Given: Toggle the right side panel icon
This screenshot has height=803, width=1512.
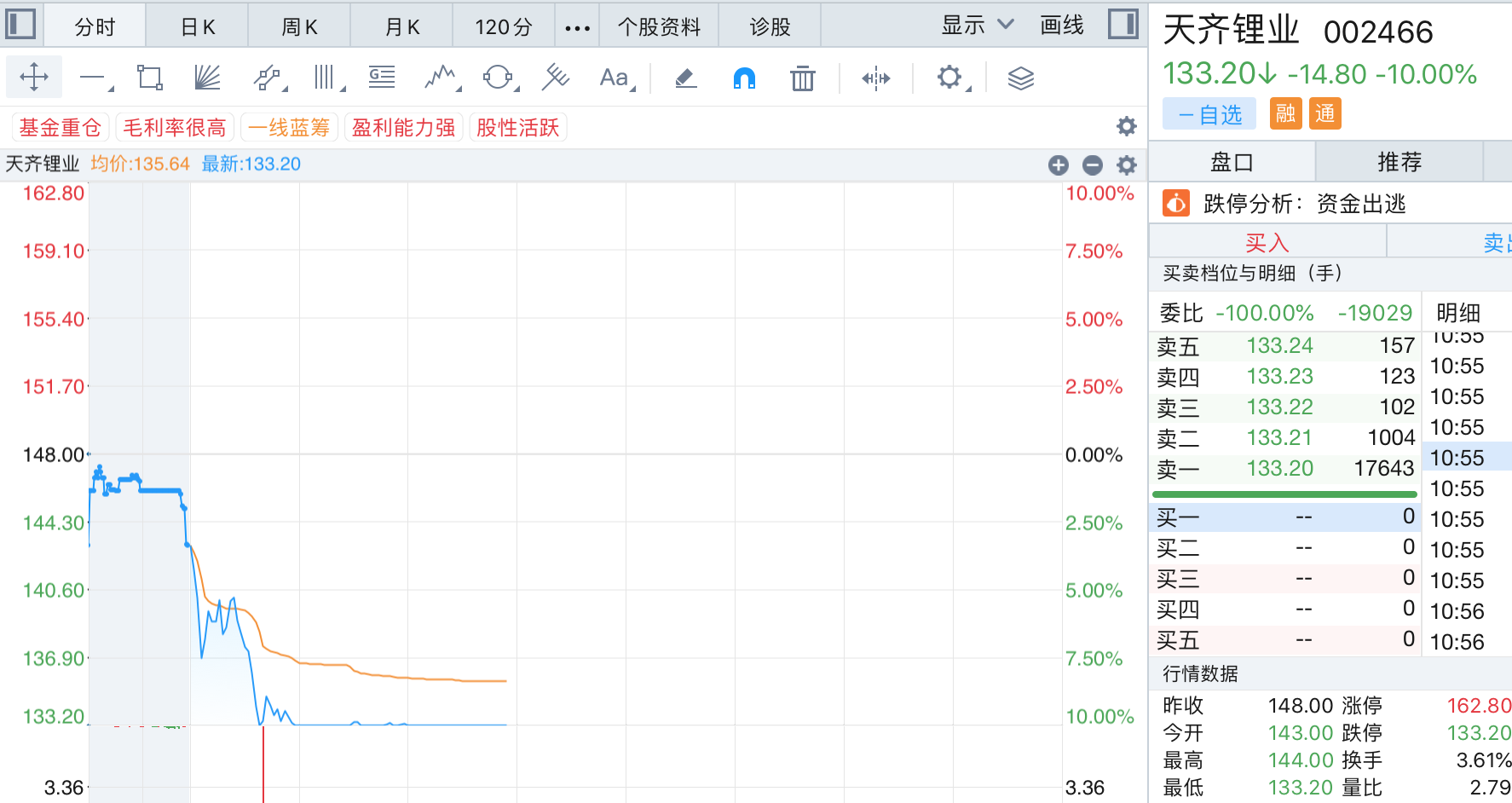Looking at the screenshot, I should [1123, 24].
